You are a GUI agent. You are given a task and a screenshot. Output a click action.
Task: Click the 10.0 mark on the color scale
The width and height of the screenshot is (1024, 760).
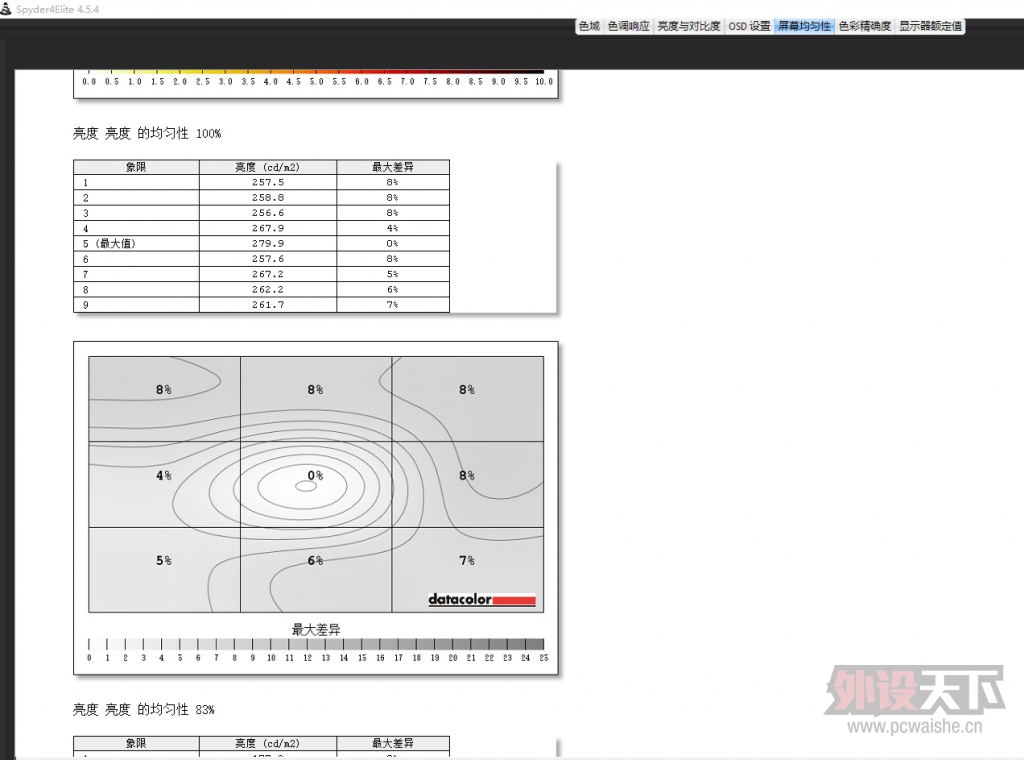pos(544,82)
